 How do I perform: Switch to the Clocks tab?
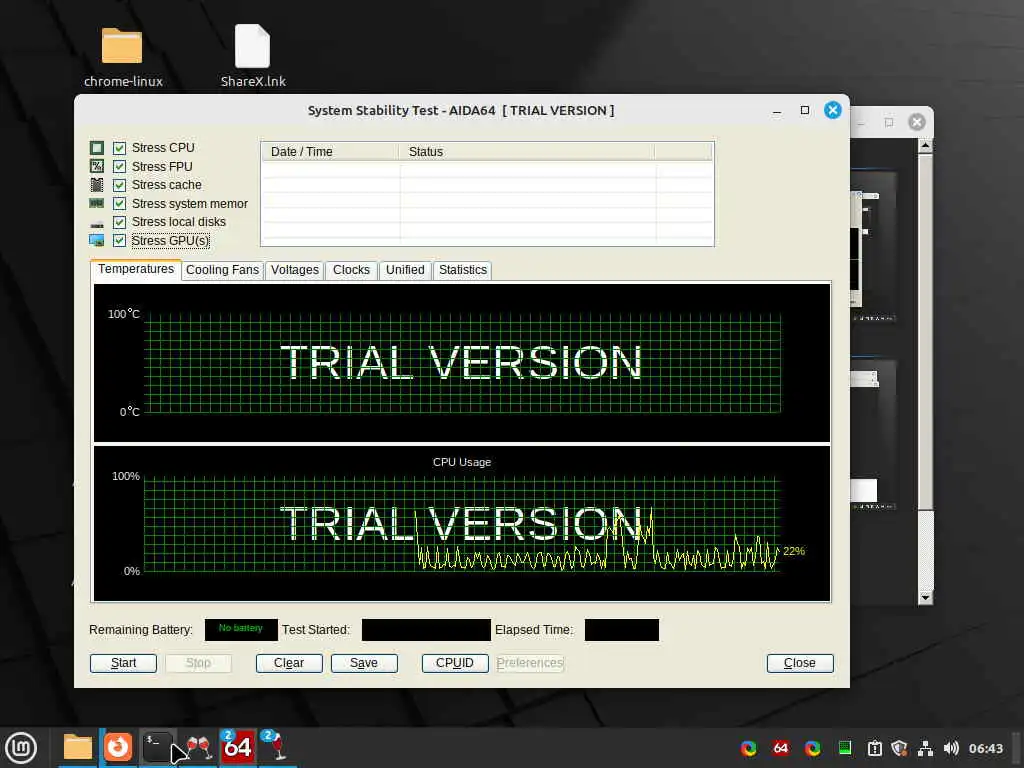click(351, 270)
